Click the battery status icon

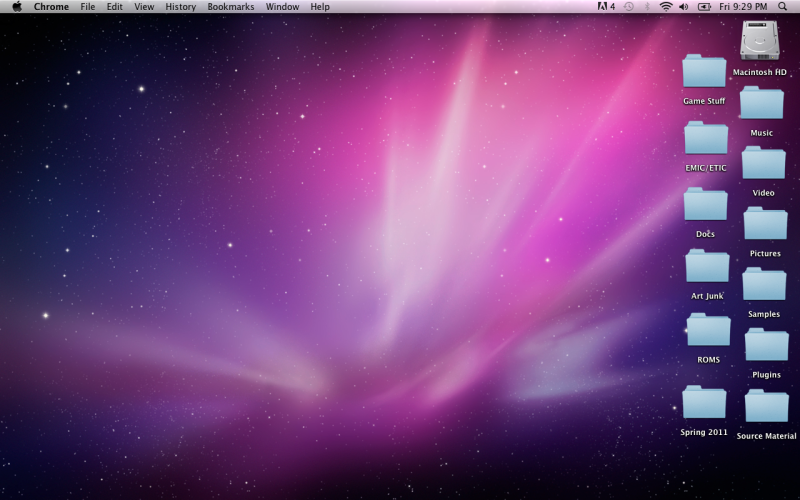click(704, 7)
